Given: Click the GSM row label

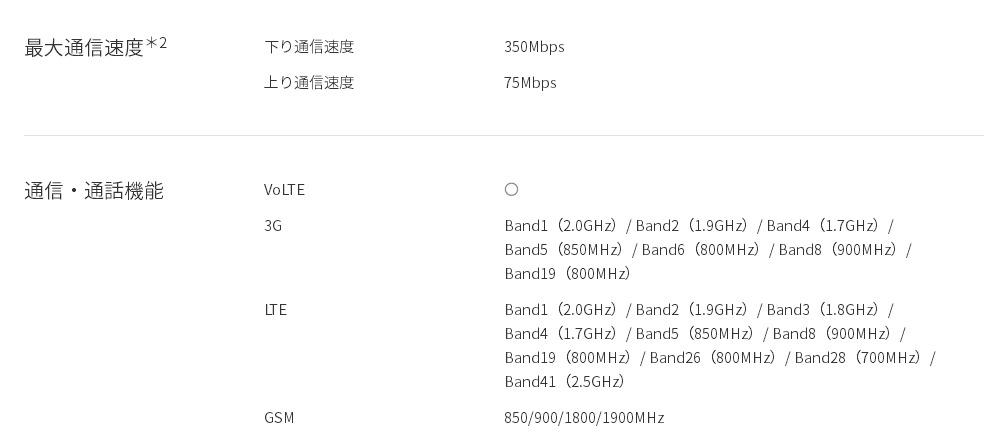Looking at the screenshot, I should (x=279, y=418).
